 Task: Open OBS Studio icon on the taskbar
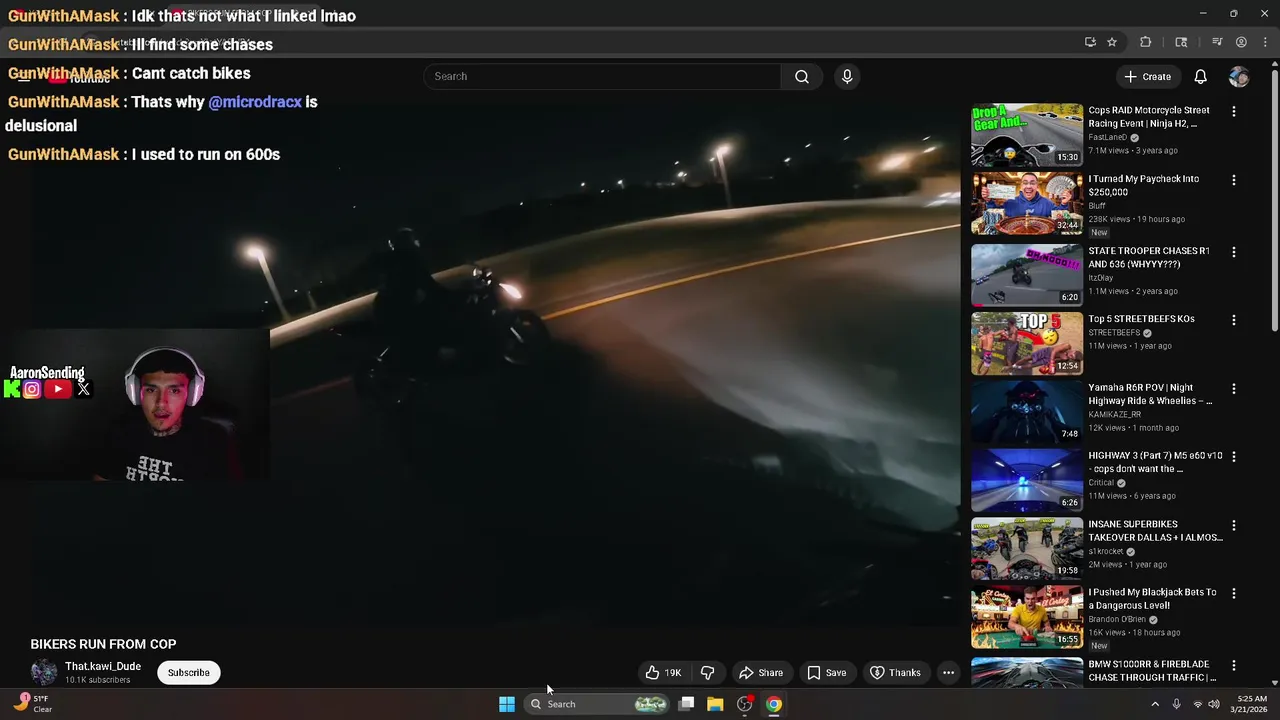(x=745, y=704)
